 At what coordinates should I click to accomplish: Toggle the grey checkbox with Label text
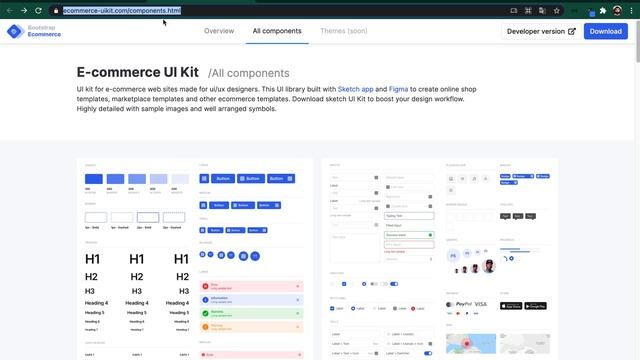pos(395,309)
